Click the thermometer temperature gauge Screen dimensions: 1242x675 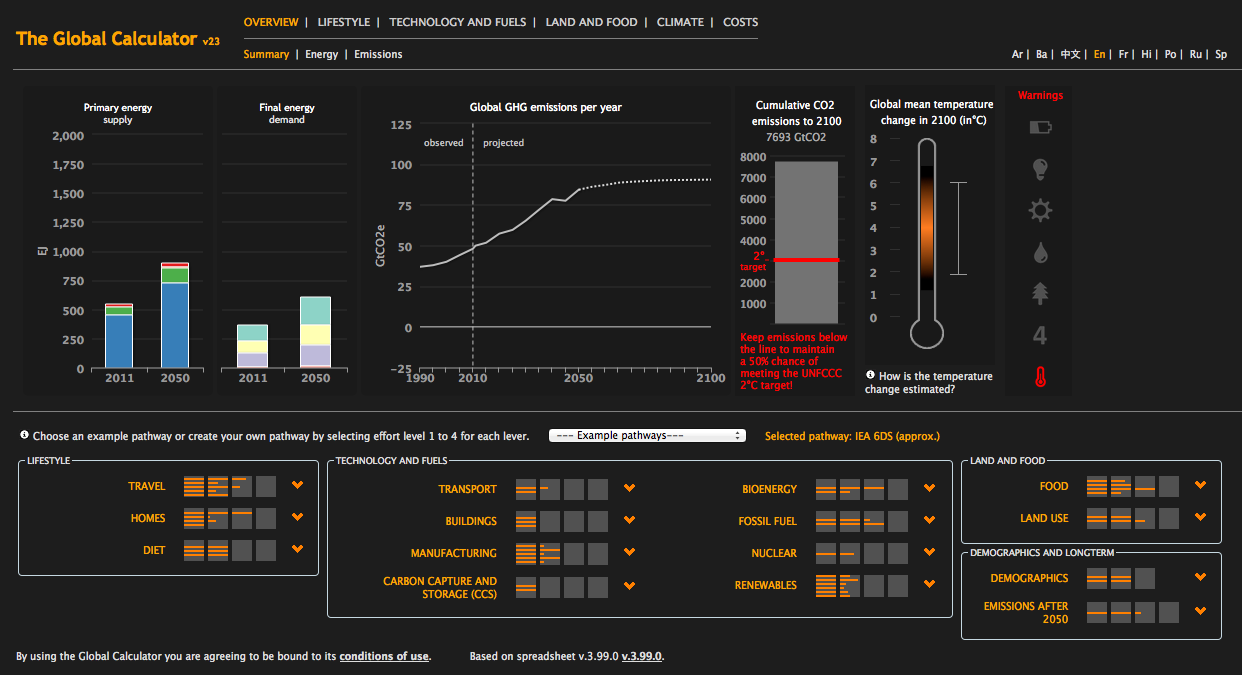click(927, 243)
